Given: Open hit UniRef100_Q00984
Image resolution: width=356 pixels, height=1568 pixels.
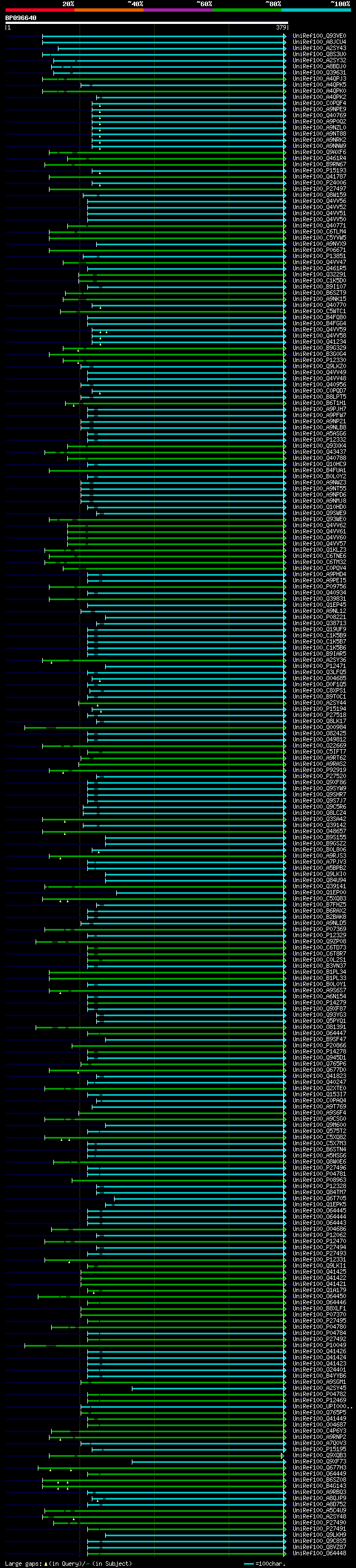Looking at the screenshot, I should coord(319,728).
